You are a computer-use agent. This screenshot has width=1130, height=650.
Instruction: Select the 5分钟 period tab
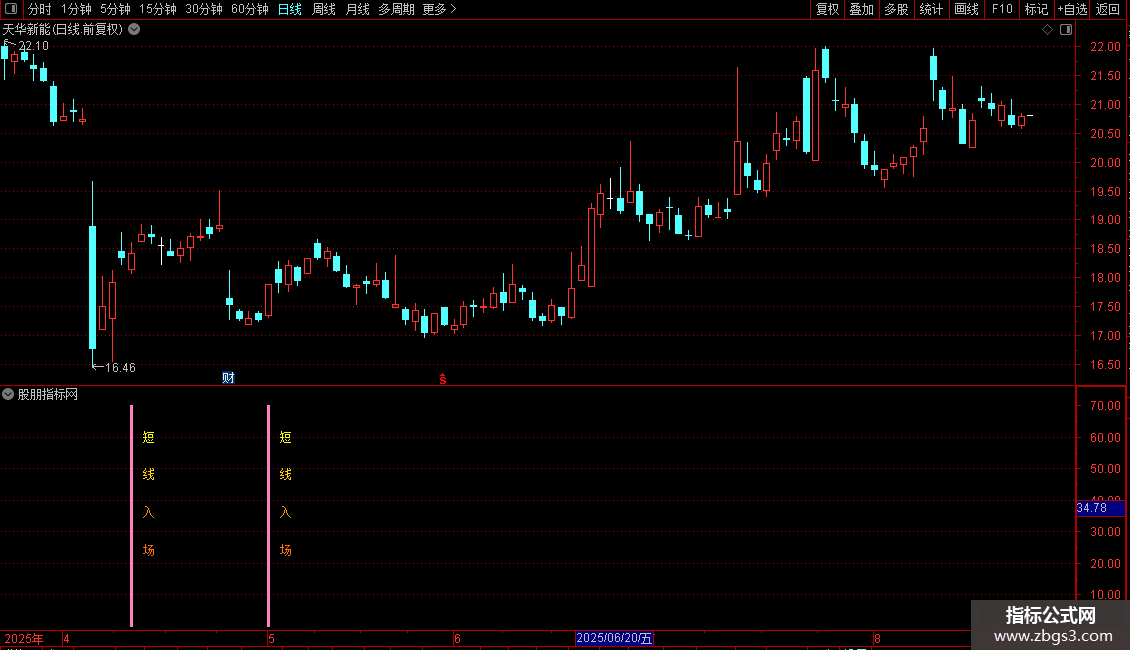point(115,9)
